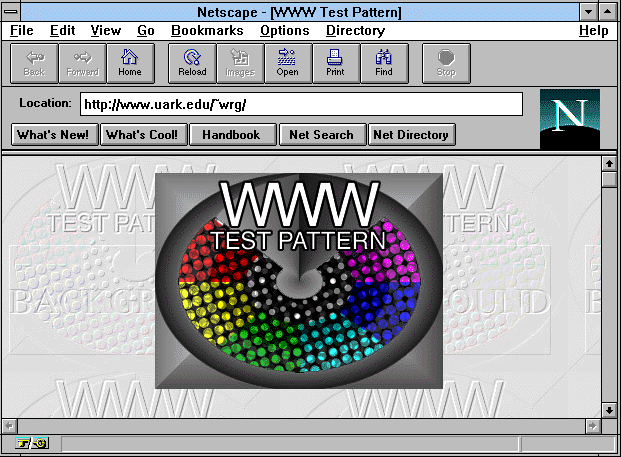Open the window control menu box
The image size is (621, 457).
(11, 10)
